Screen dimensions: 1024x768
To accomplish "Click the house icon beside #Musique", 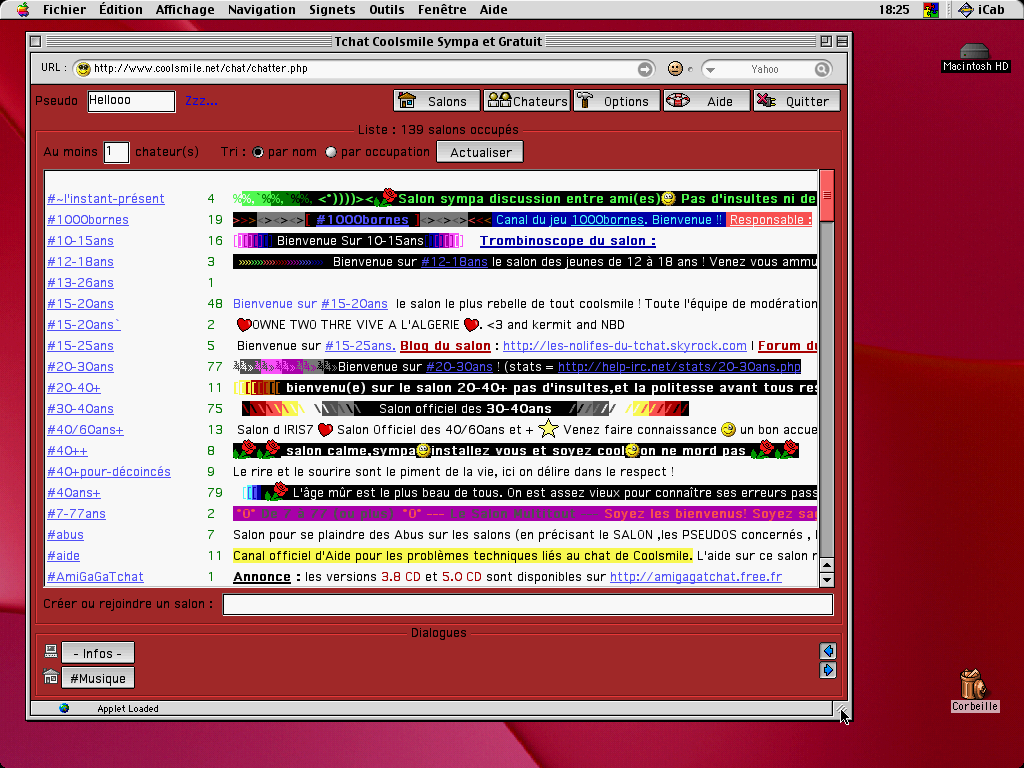I will [x=51, y=677].
